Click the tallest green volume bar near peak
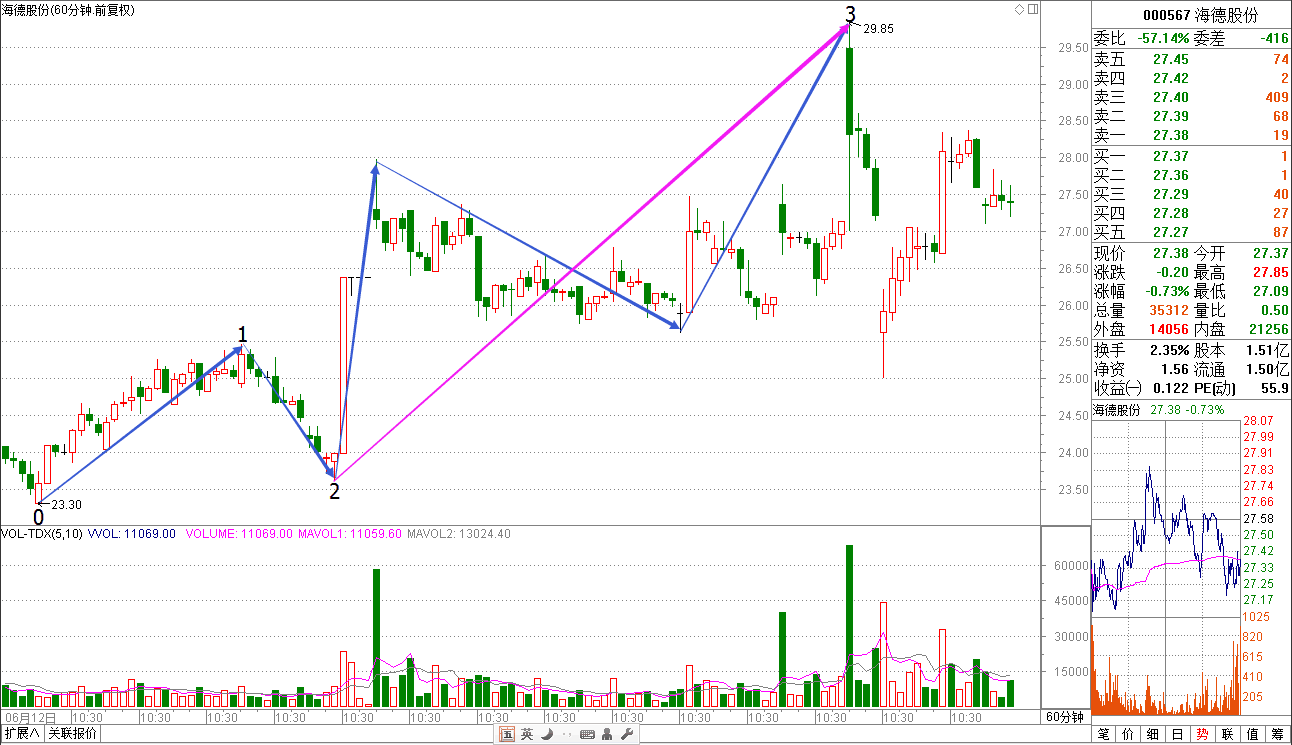Screen dimensions: 1292x745 click(849, 626)
